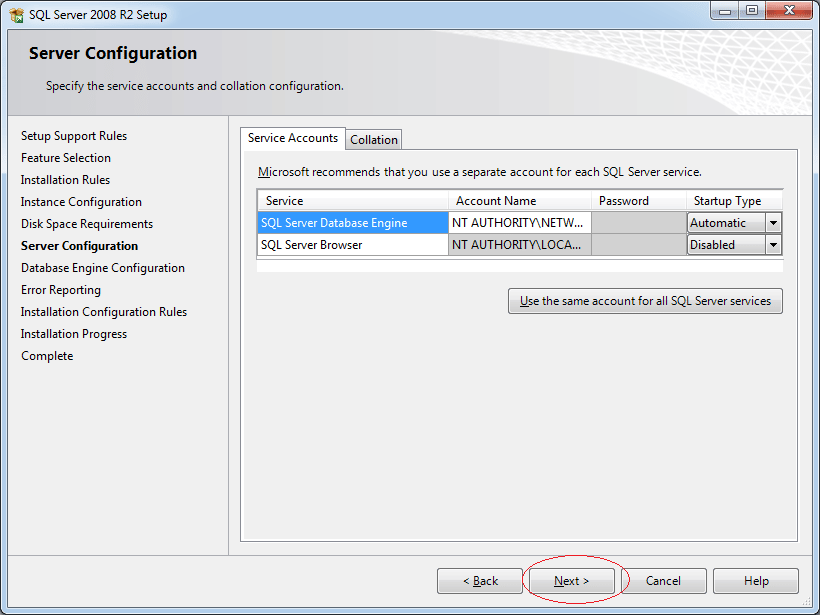The width and height of the screenshot is (820, 615).
Task: Click Installation Rules in the sidebar
Action: [65, 180]
